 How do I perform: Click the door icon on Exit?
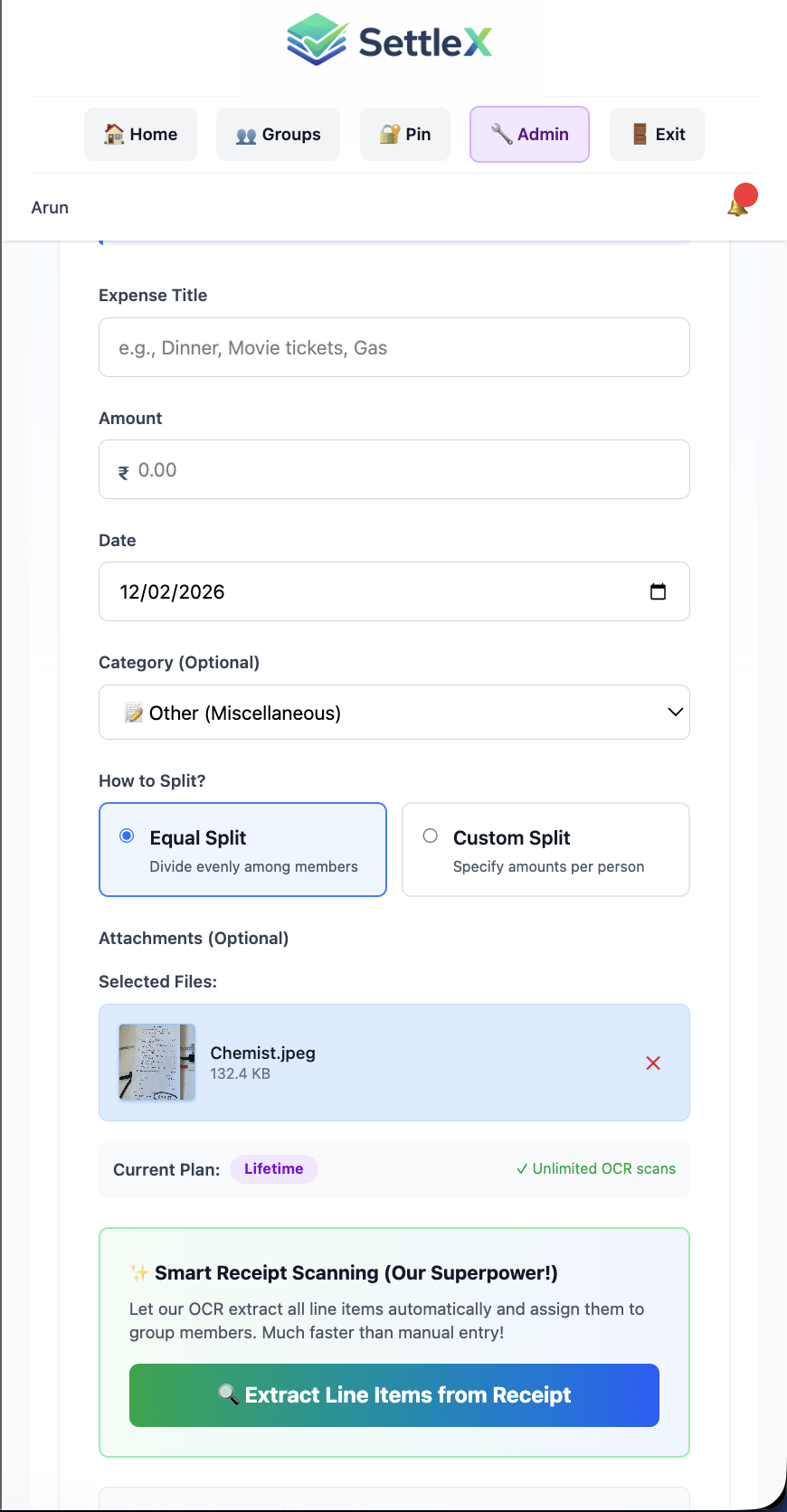pyautogui.click(x=640, y=135)
